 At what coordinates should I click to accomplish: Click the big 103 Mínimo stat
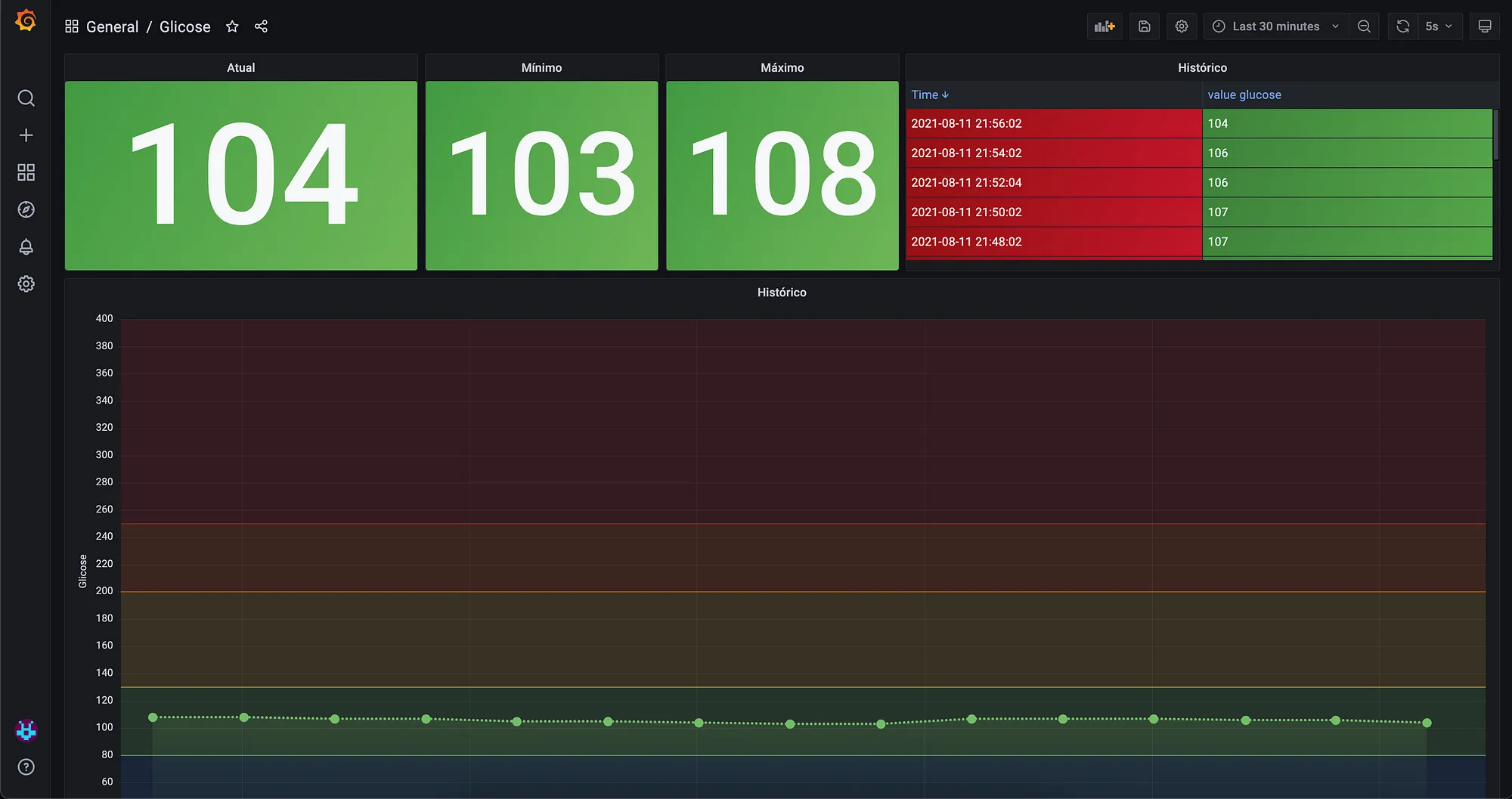(x=541, y=175)
